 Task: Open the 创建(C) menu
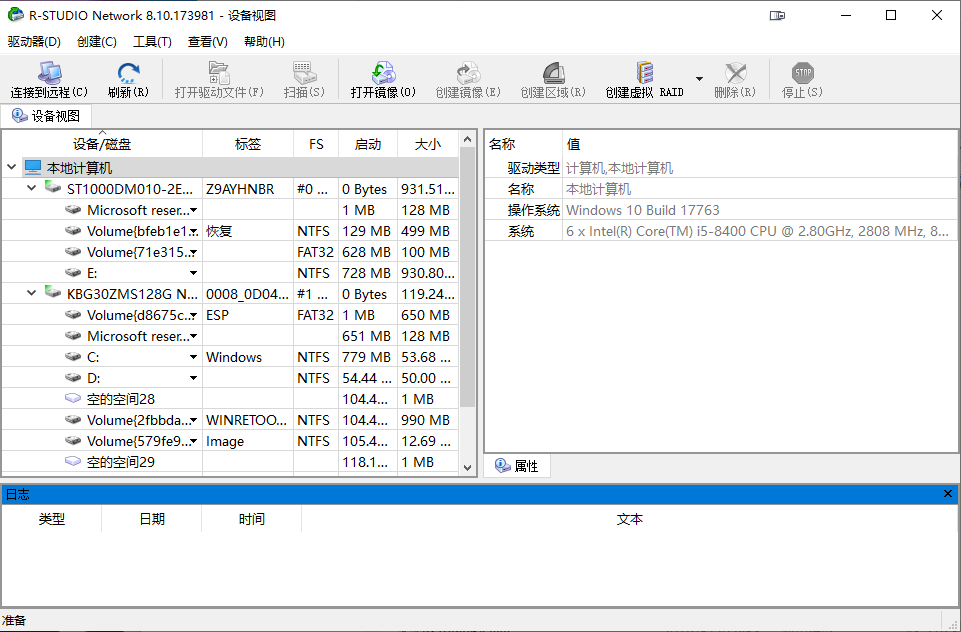tap(97, 42)
